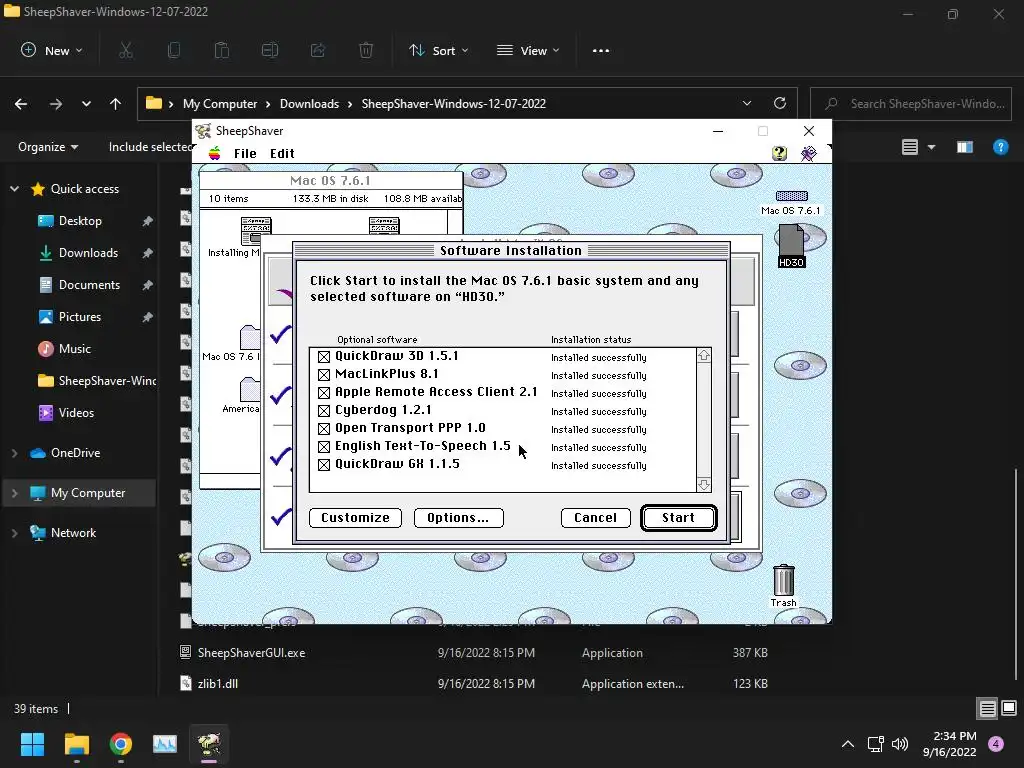Open the New dropdown in Explorer

click(x=52, y=50)
